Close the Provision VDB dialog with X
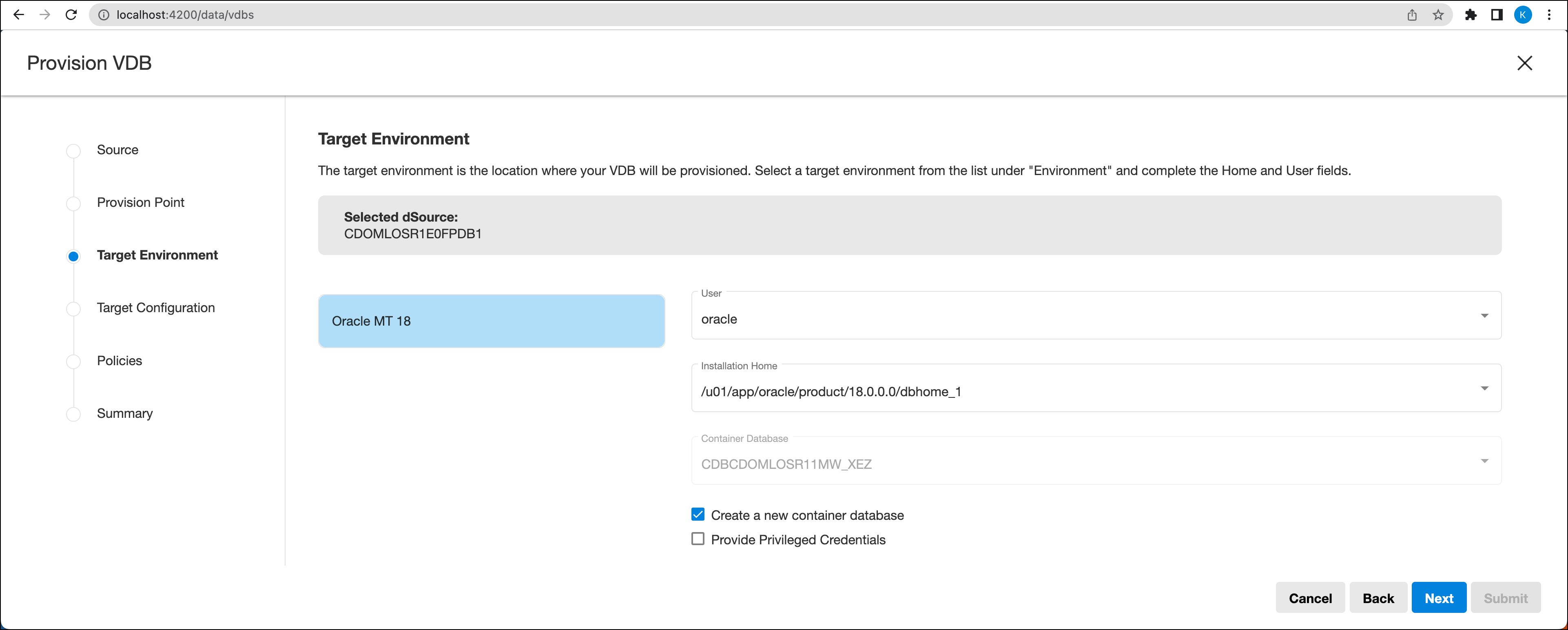Image resolution: width=1568 pixels, height=630 pixels. point(1524,63)
